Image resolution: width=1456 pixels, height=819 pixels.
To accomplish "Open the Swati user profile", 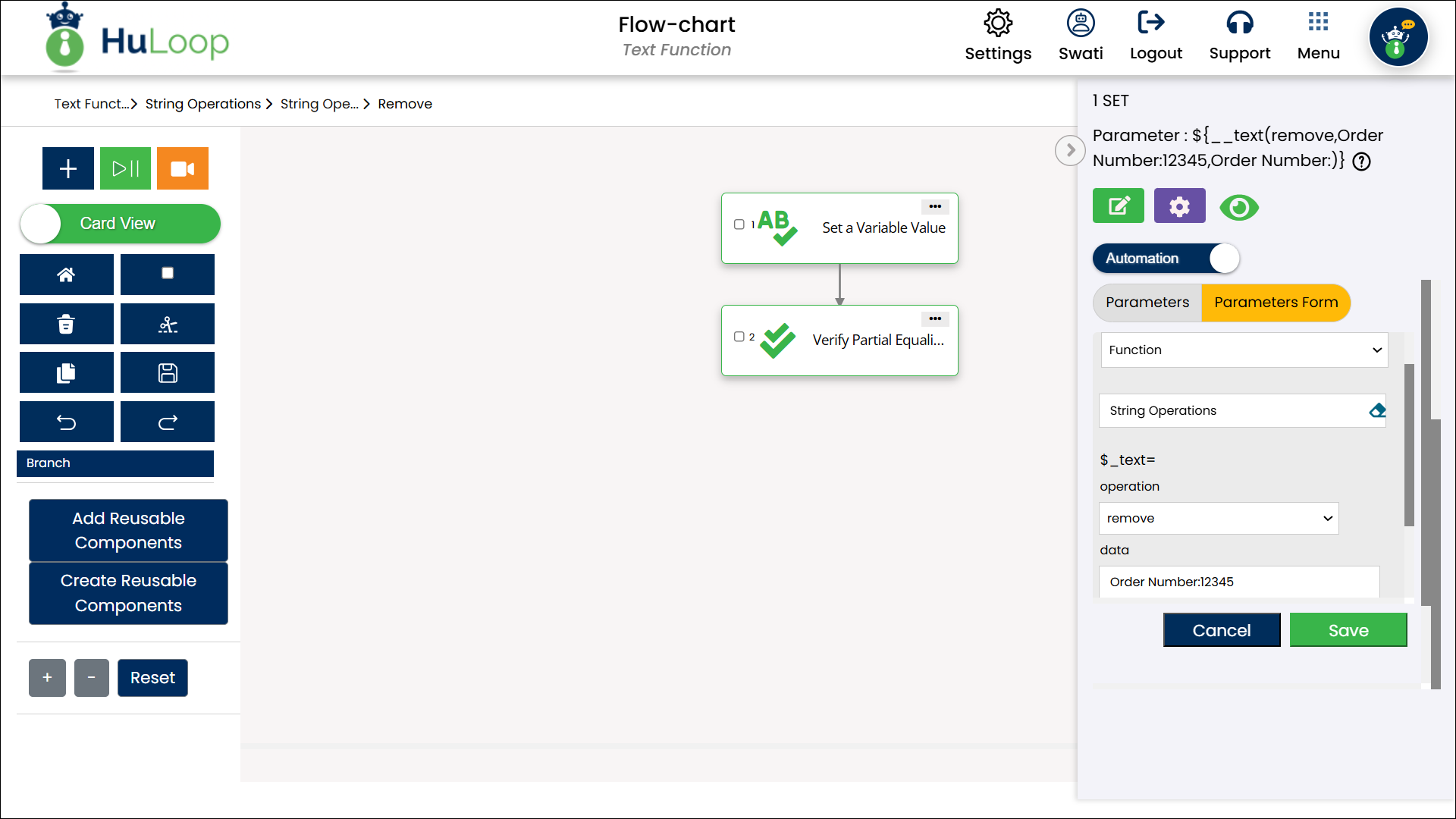I will (x=1081, y=36).
